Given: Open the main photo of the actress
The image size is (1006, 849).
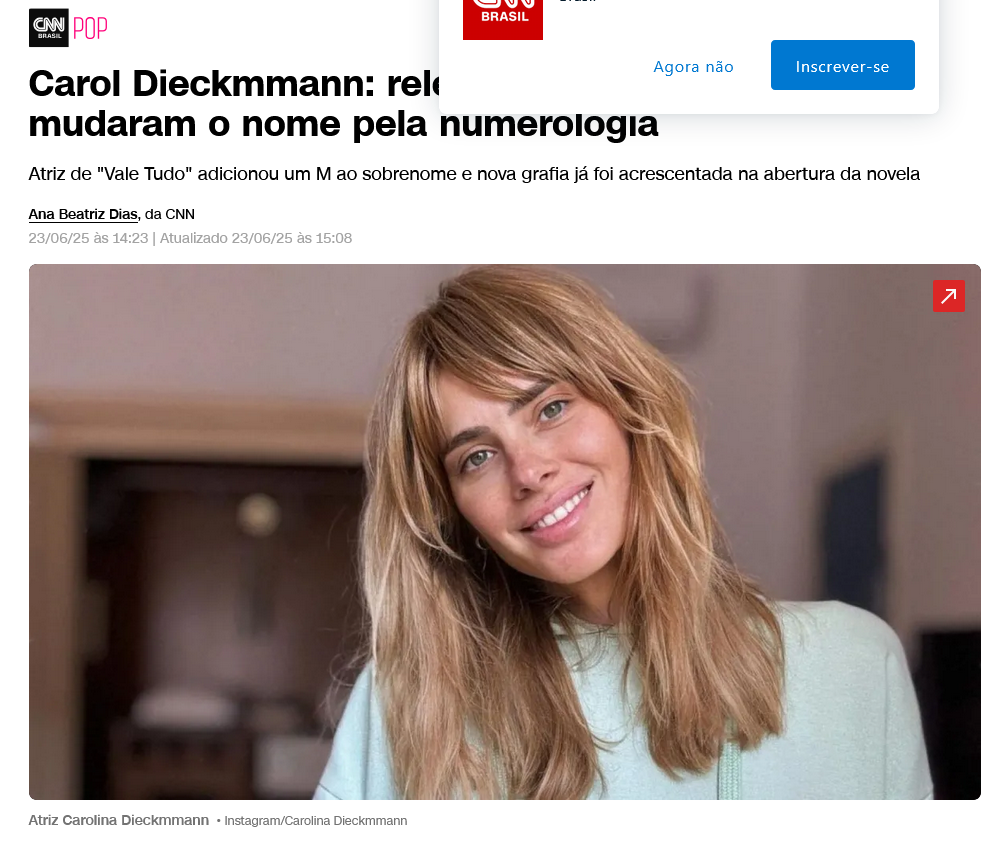Looking at the screenshot, I should [x=504, y=531].
